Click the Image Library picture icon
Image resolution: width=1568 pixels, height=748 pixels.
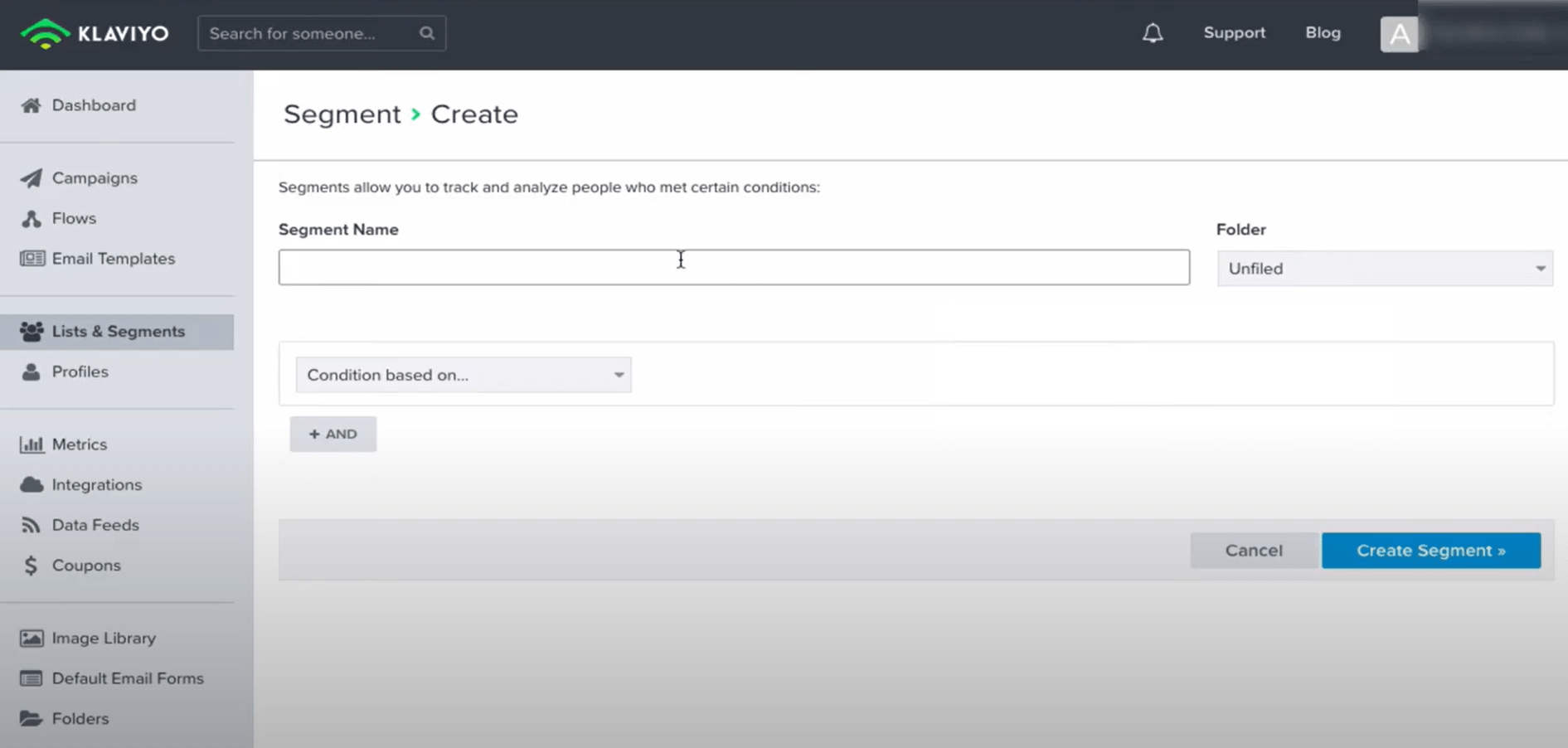32,639
